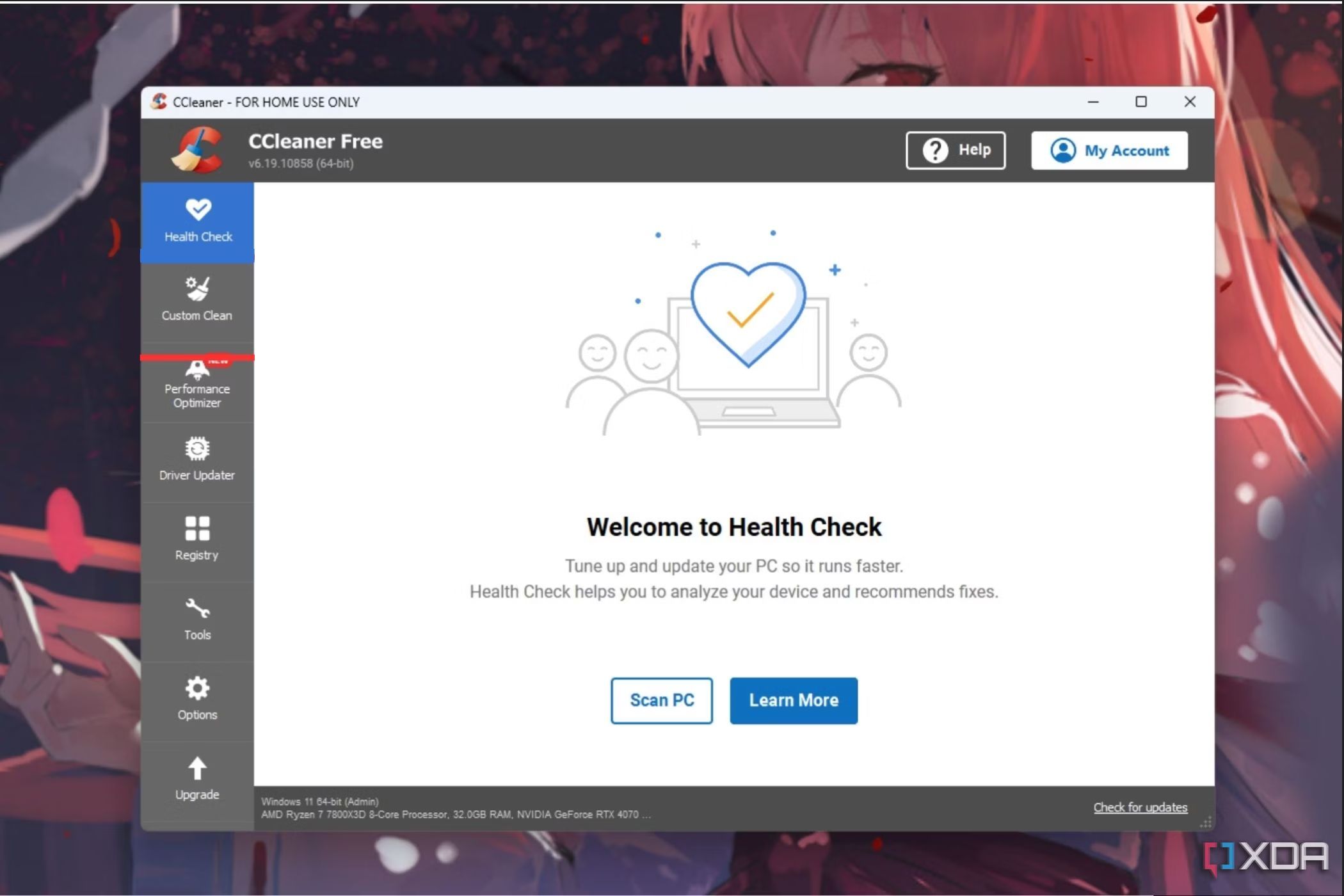Screen dimensions: 1344x896
Task: Open Help documentation
Action: pos(954,149)
